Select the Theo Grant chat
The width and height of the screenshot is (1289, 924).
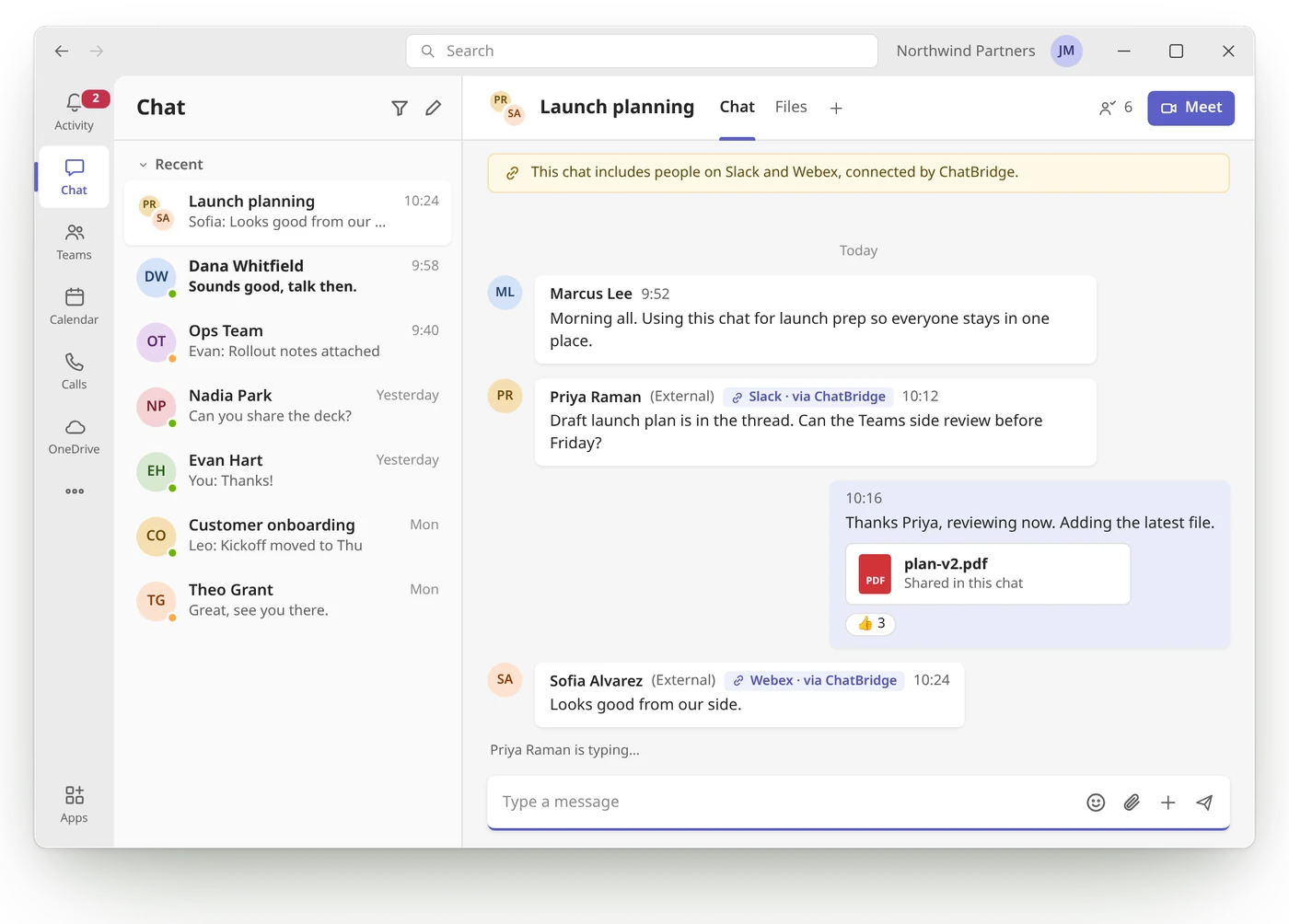pyautogui.click(x=287, y=600)
